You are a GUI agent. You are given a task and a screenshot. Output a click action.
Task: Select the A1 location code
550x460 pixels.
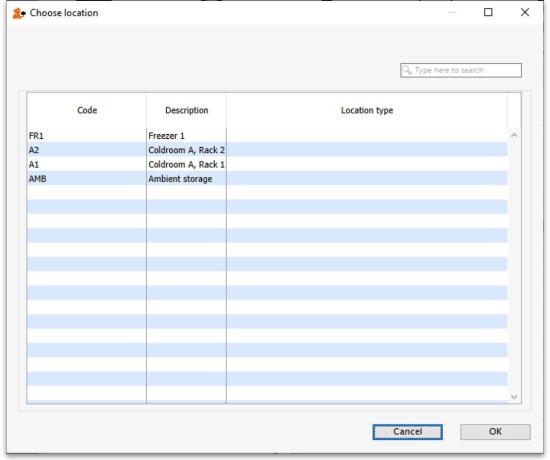[34, 165]
